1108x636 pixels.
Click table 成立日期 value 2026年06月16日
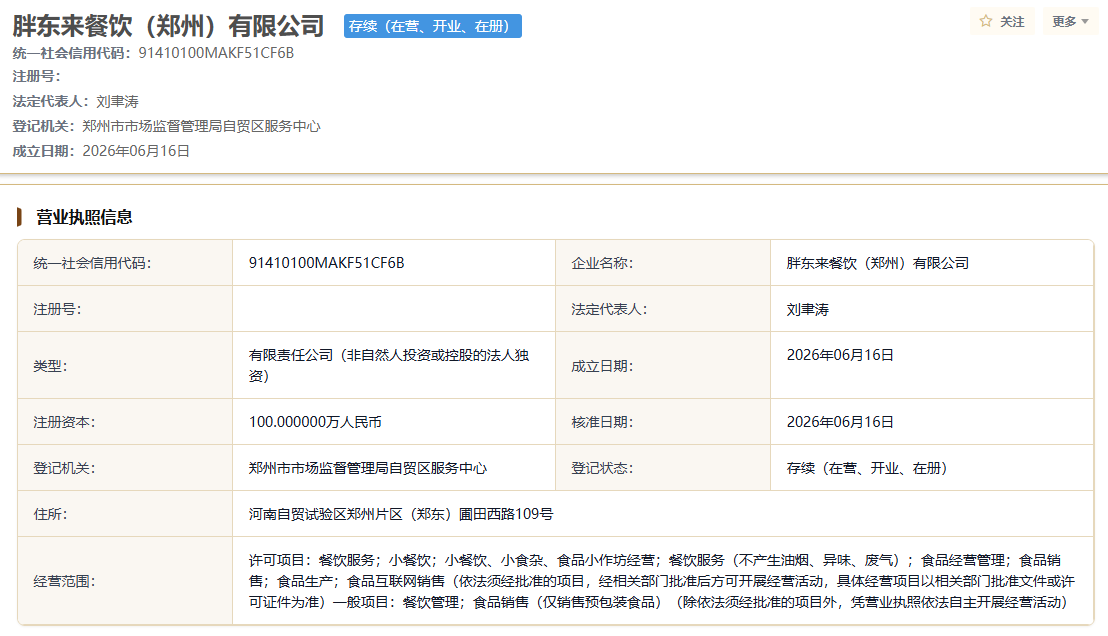[840, 355]
